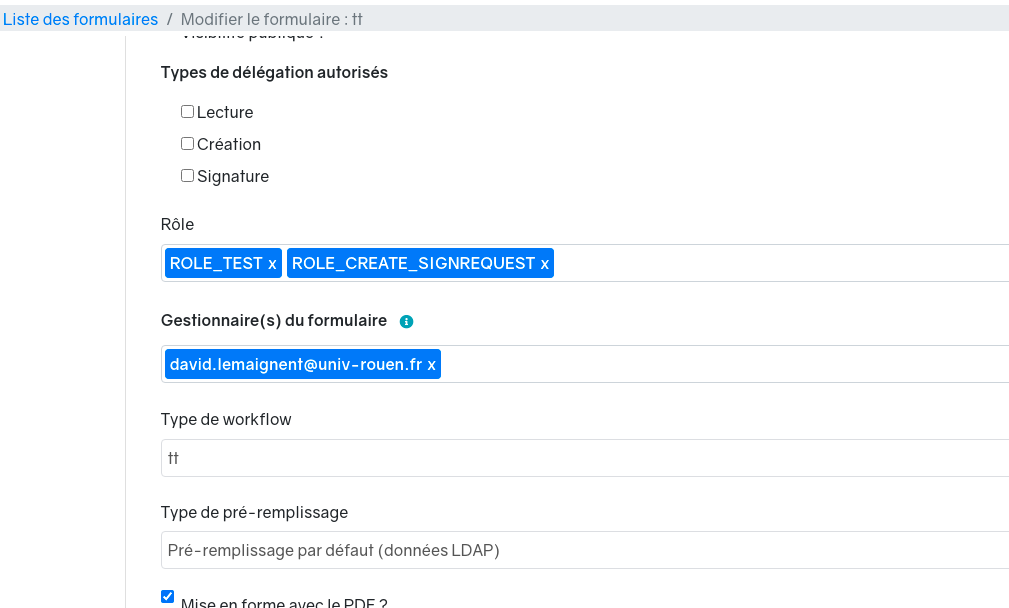
Task: Click the Lecture label text
Action: click(x=225, y=113)
